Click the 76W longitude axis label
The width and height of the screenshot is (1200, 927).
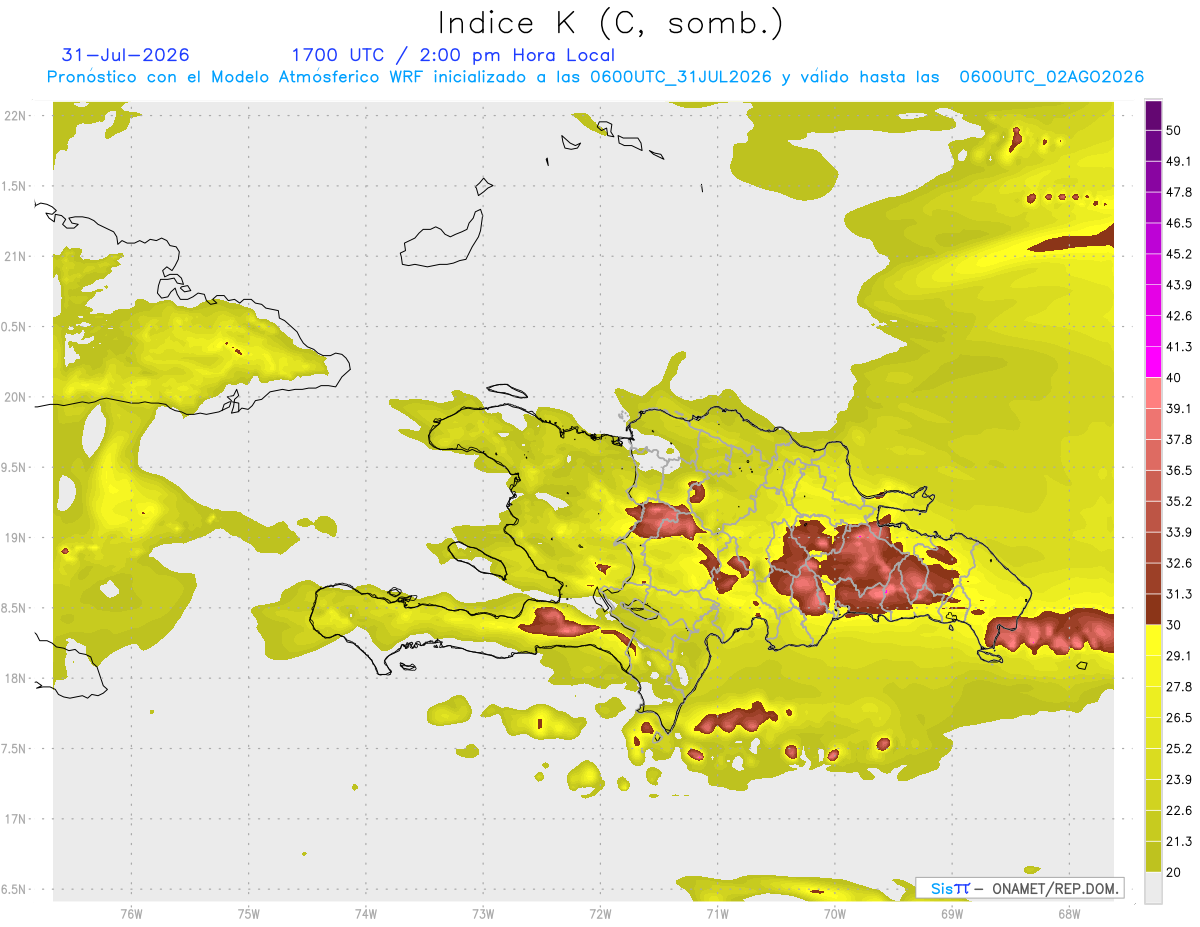coord(131,913)
